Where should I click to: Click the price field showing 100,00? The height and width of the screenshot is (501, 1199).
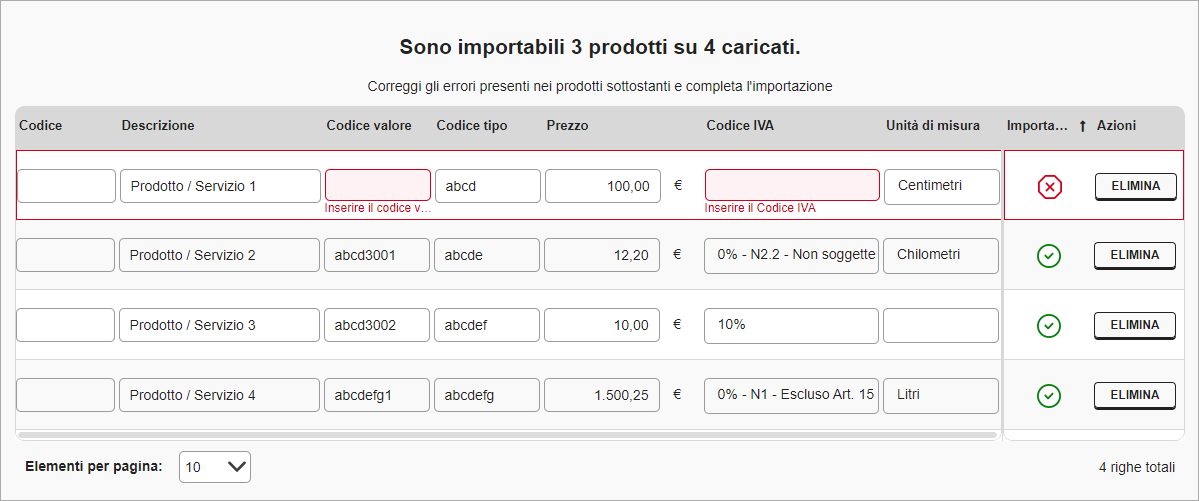tap(602, 186)
